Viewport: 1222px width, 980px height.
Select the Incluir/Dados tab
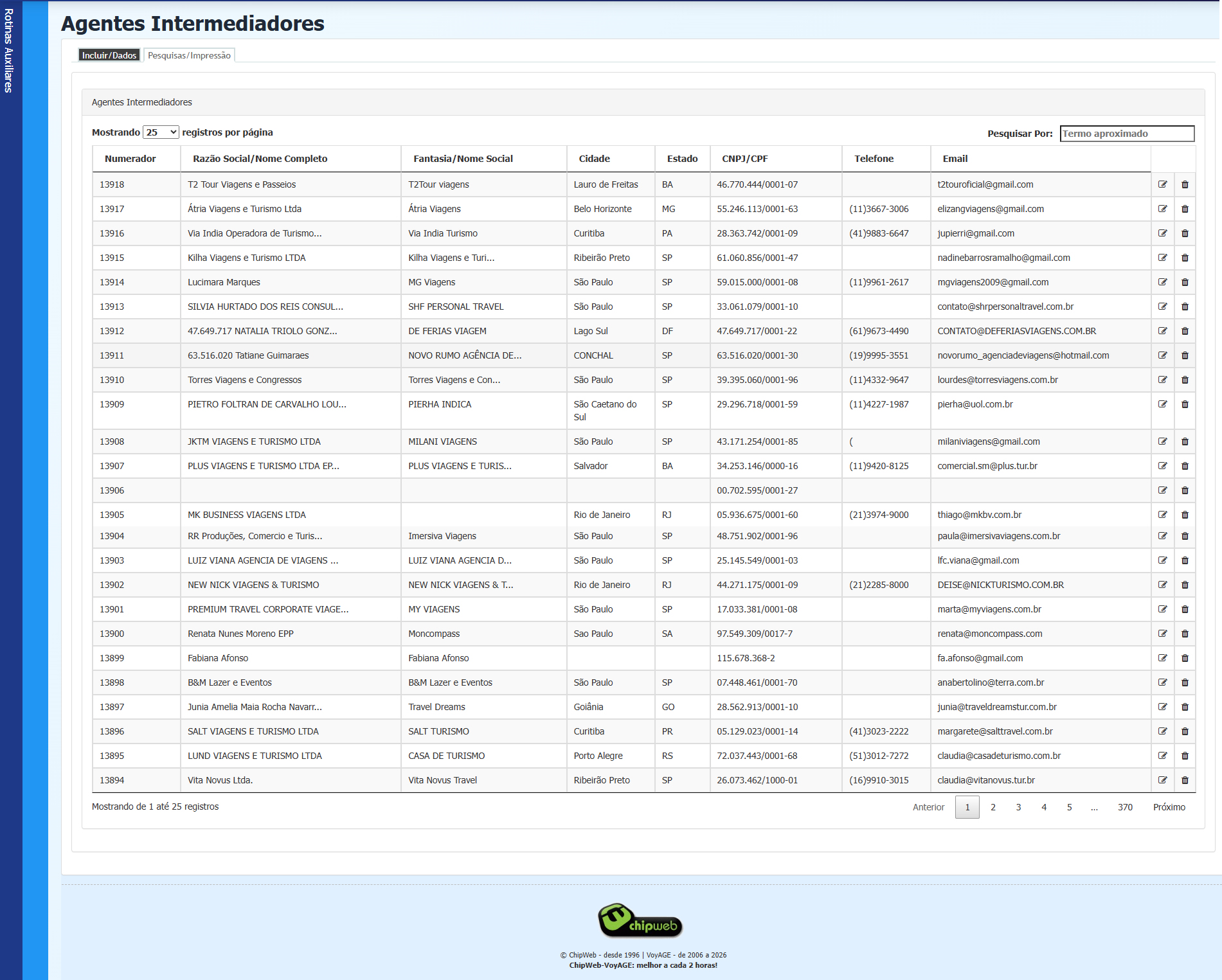109,55
